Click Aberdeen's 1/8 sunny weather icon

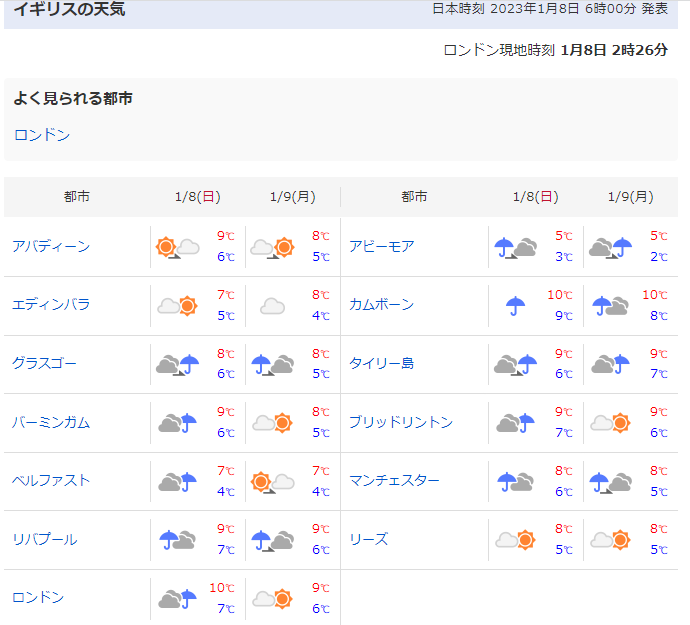[177, 247]
